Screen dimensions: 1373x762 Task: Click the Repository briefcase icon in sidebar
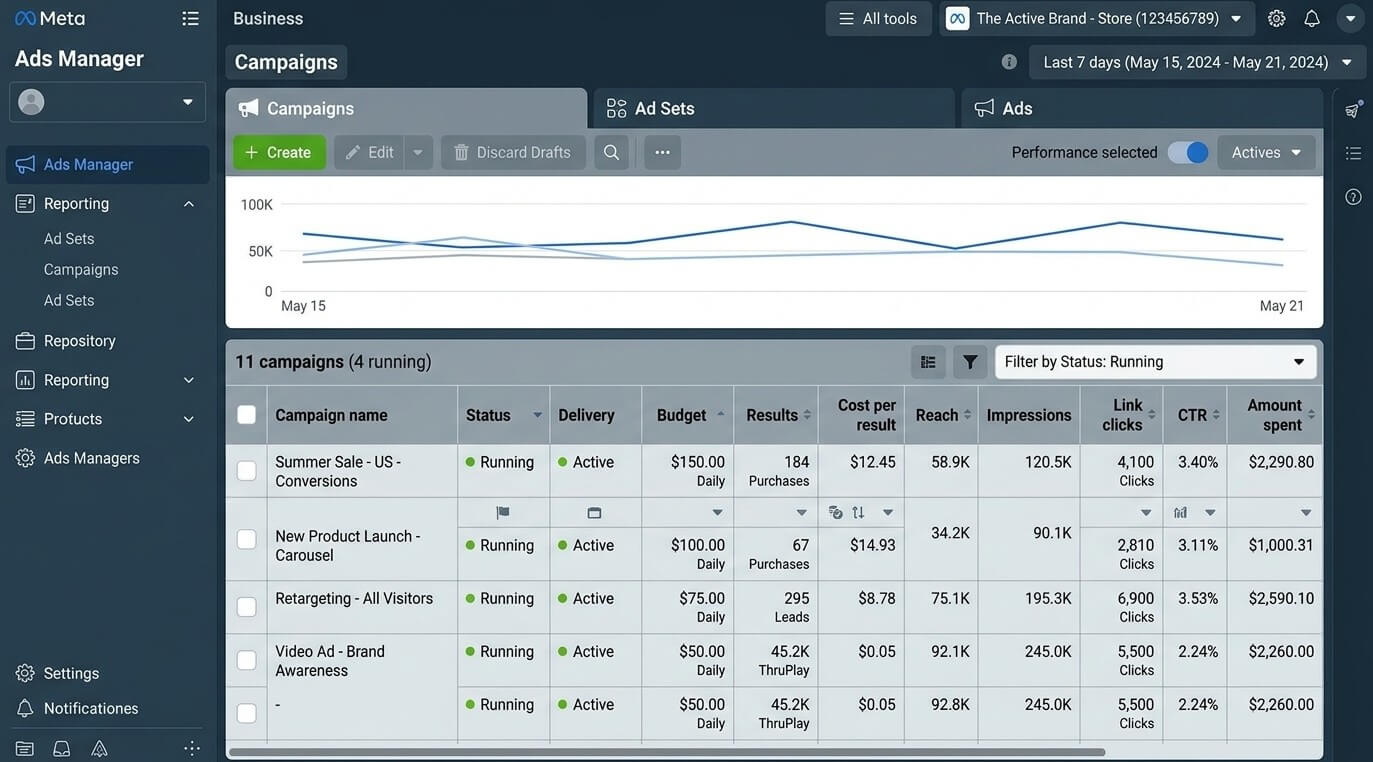(25, 341)
